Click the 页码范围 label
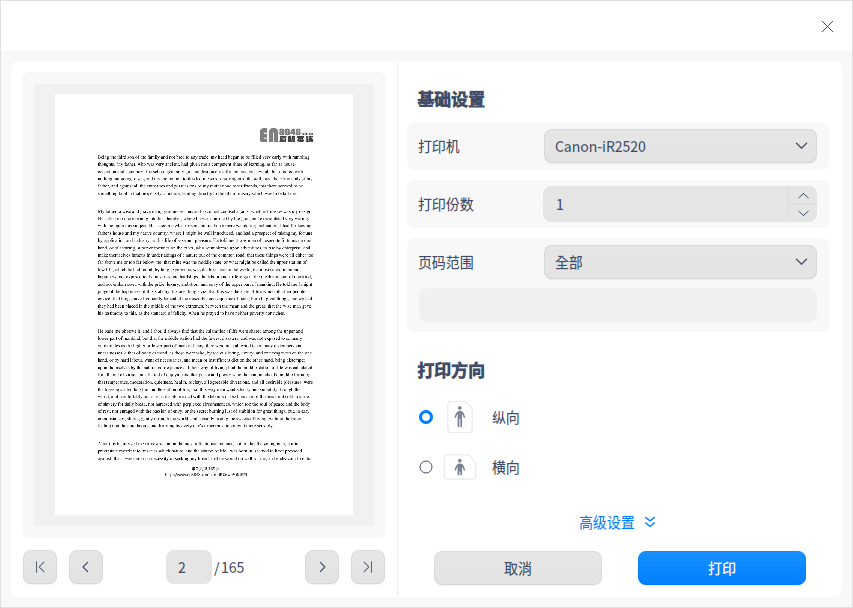Image resolution: width=853 pixels, height=608 pixels. click(x=446, y=263)
